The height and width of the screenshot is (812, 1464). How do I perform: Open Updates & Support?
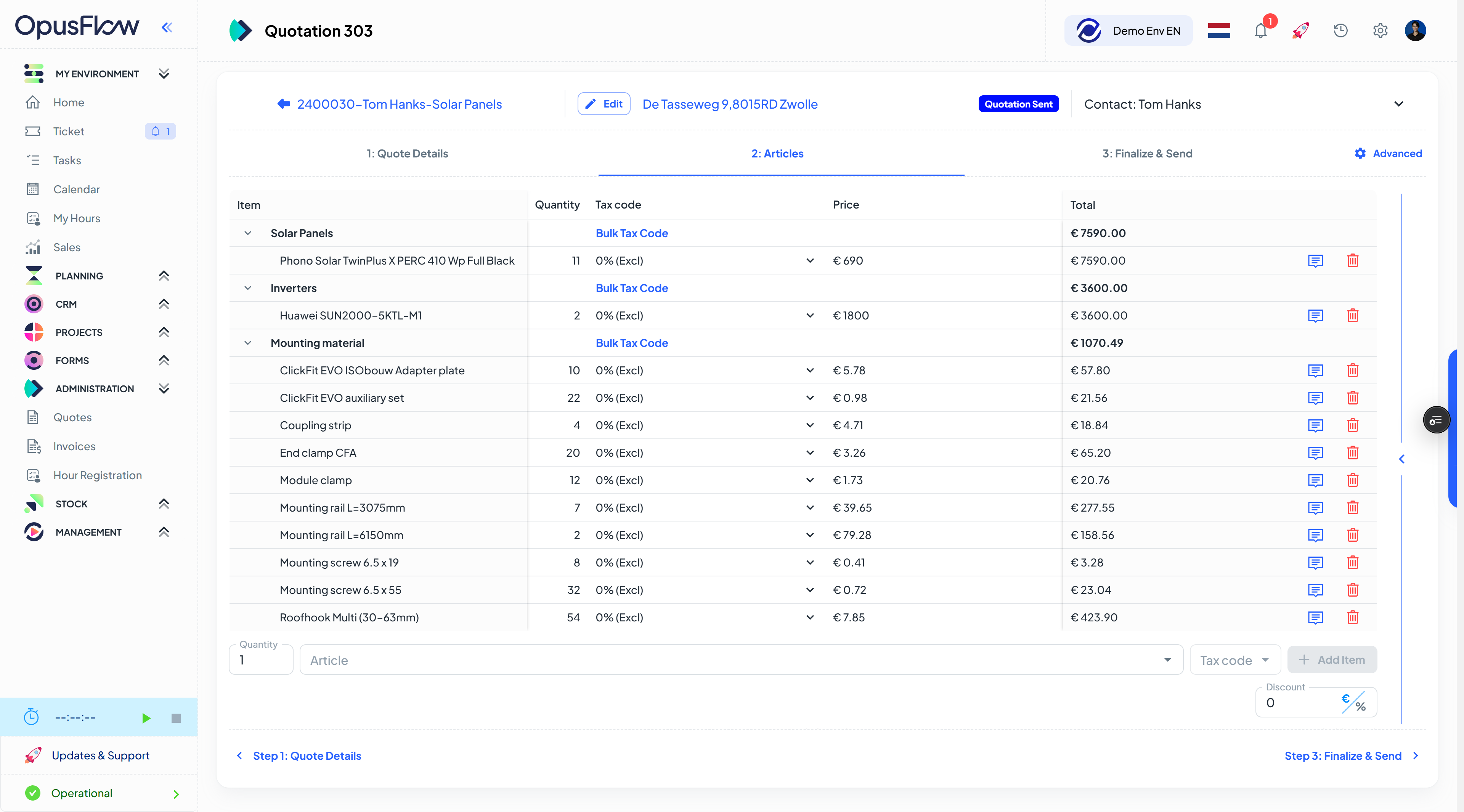(99, 756)
